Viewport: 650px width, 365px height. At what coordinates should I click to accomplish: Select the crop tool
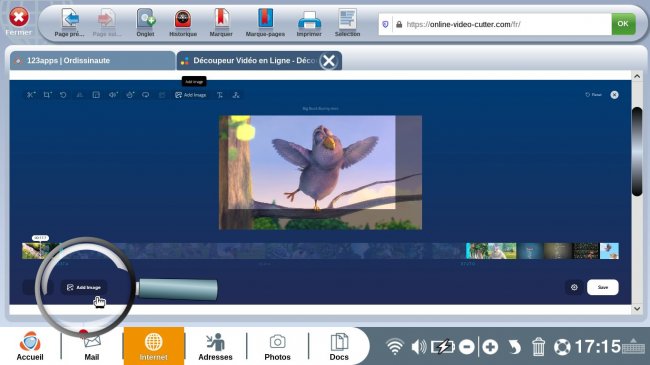[47, 95]
